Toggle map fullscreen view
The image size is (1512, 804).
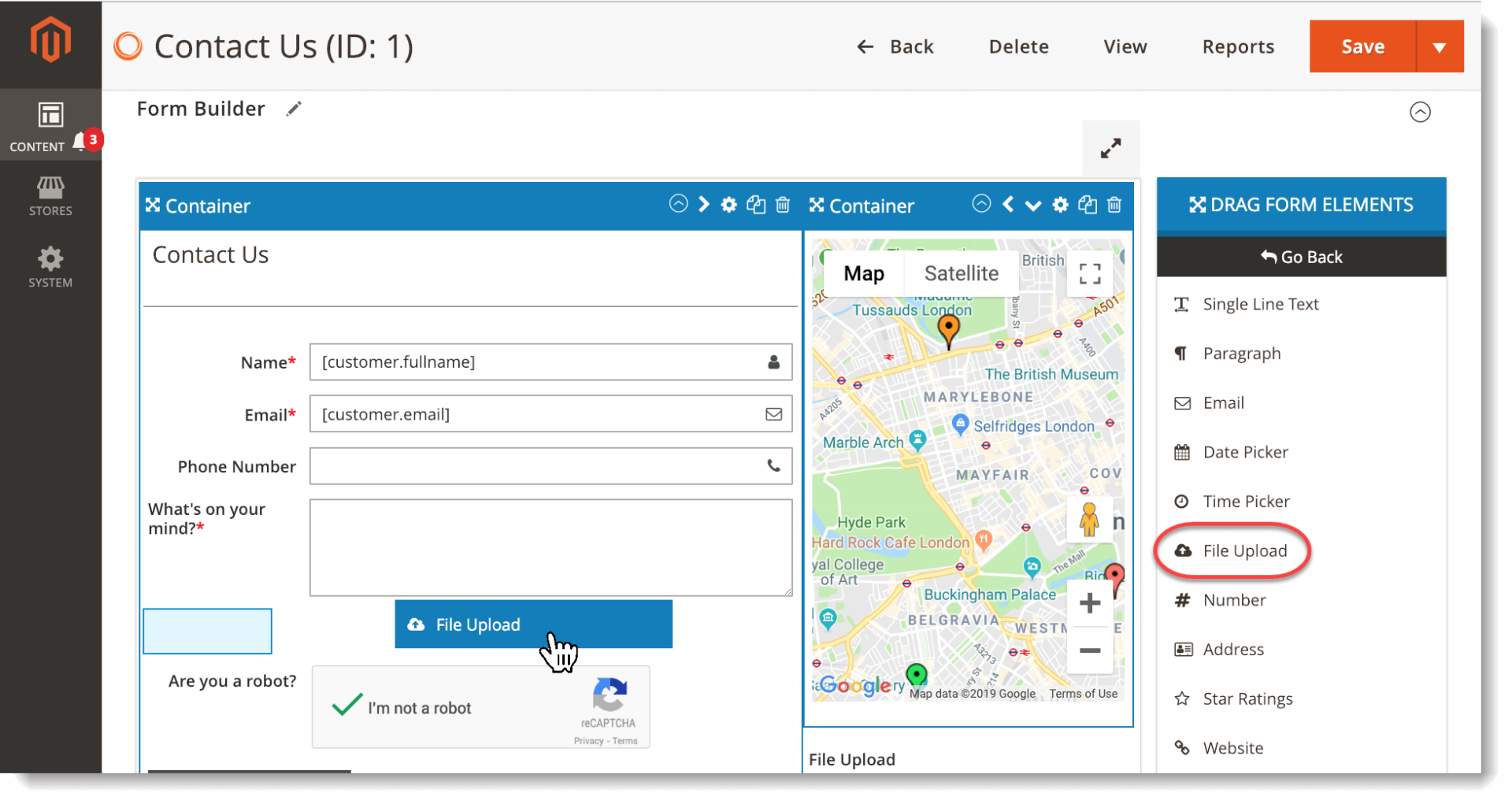(x=1090, y=274)
